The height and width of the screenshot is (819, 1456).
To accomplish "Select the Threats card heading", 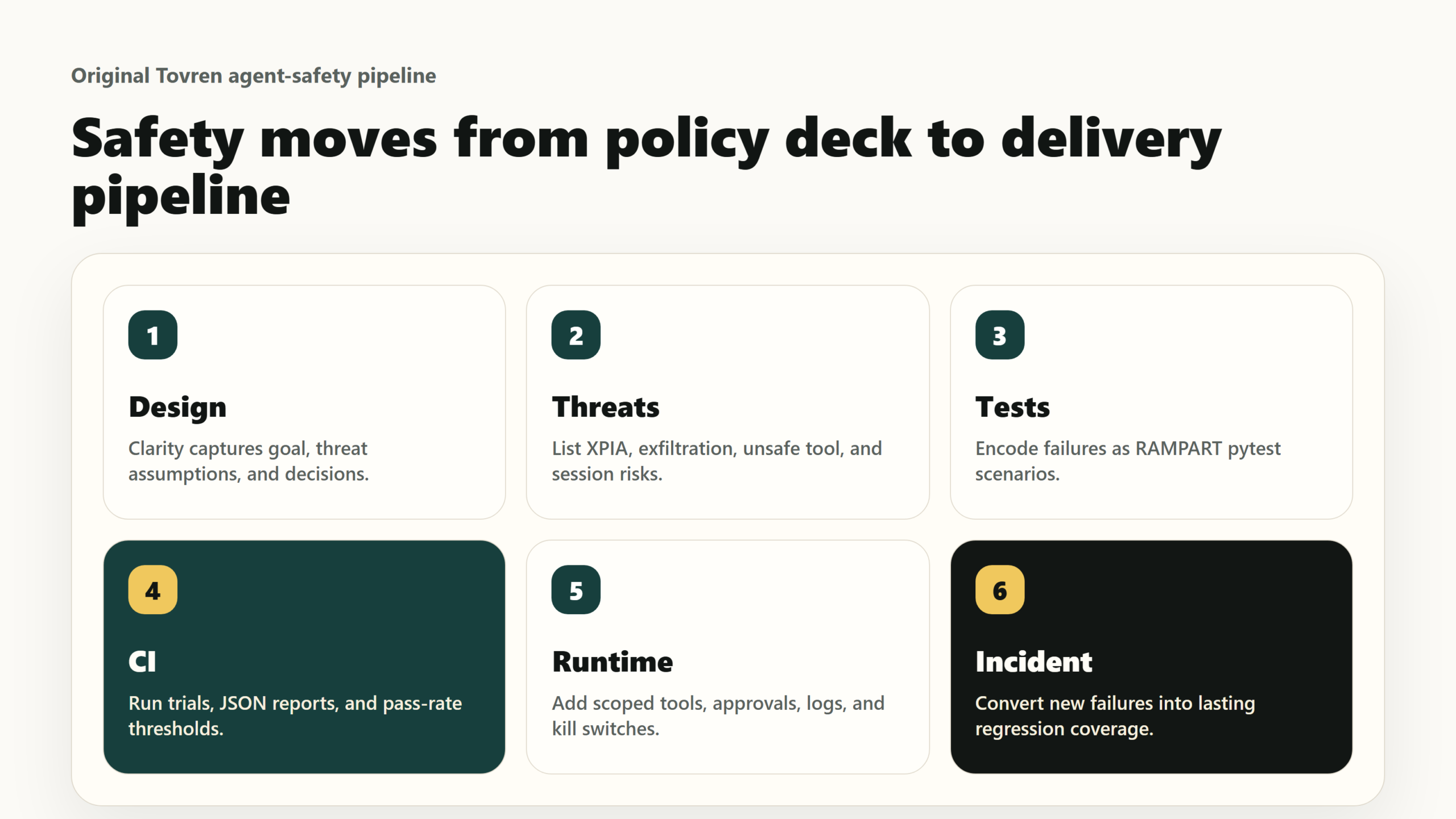I will (x=606, y=407).
